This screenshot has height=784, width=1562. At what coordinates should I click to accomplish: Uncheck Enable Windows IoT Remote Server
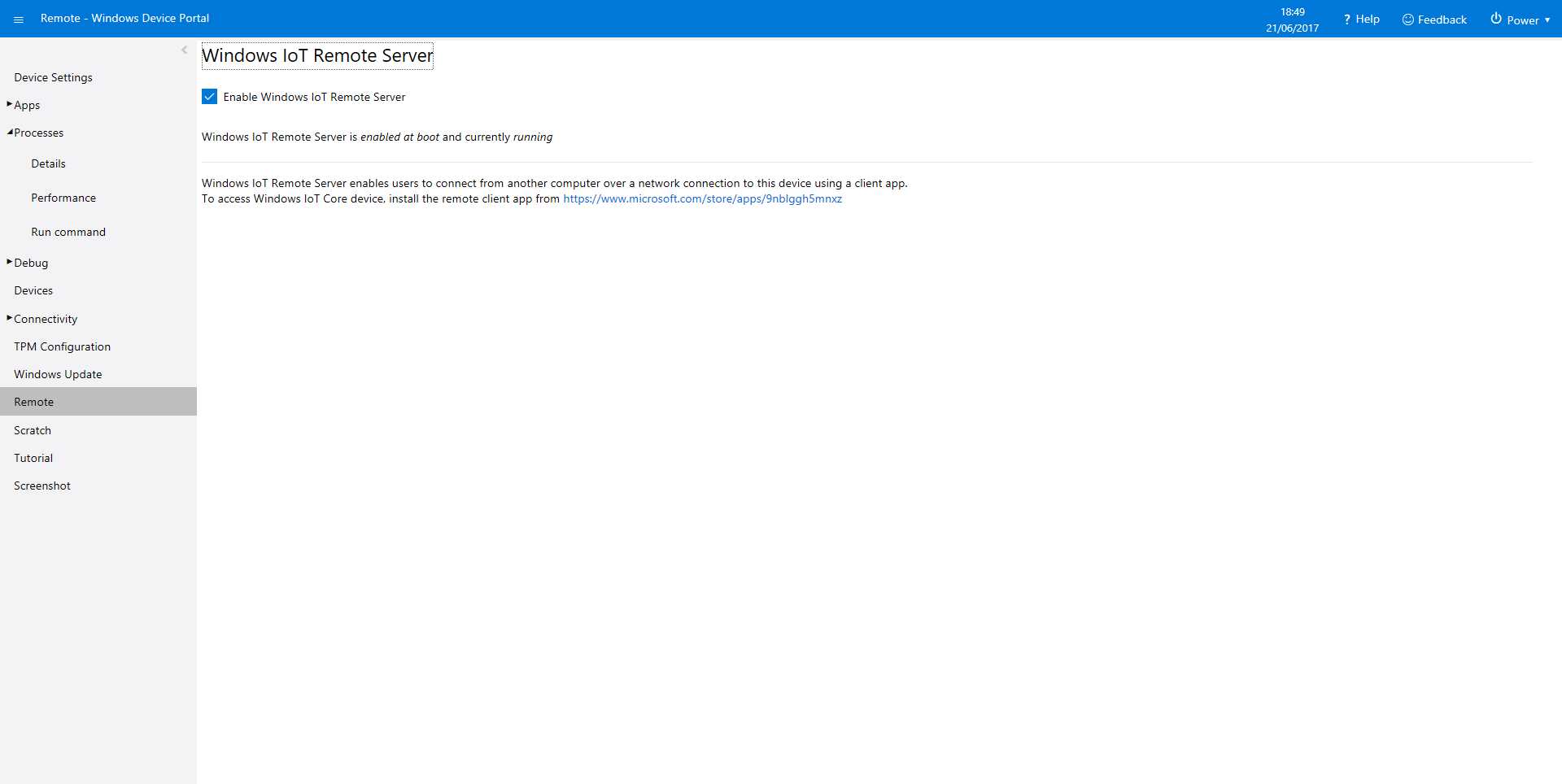(210, 97)
